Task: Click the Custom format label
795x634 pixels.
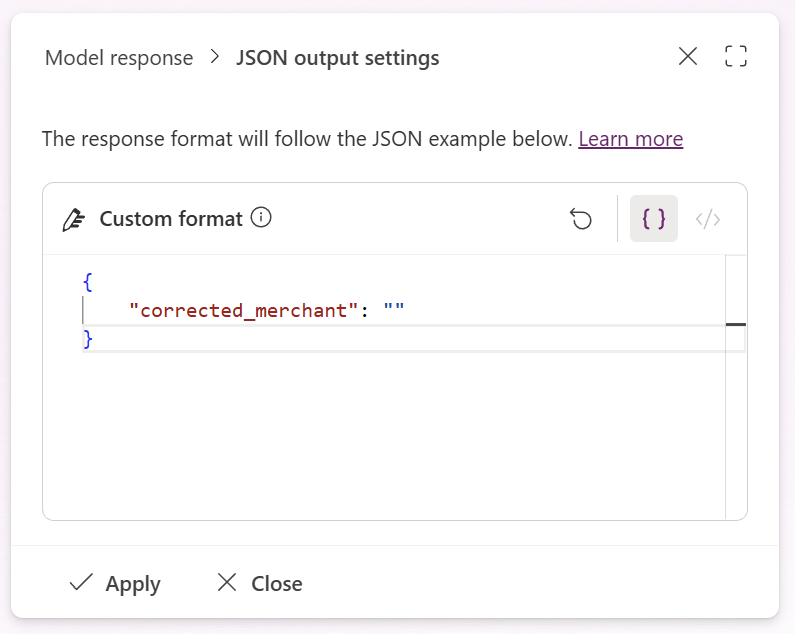Action: 171,219
